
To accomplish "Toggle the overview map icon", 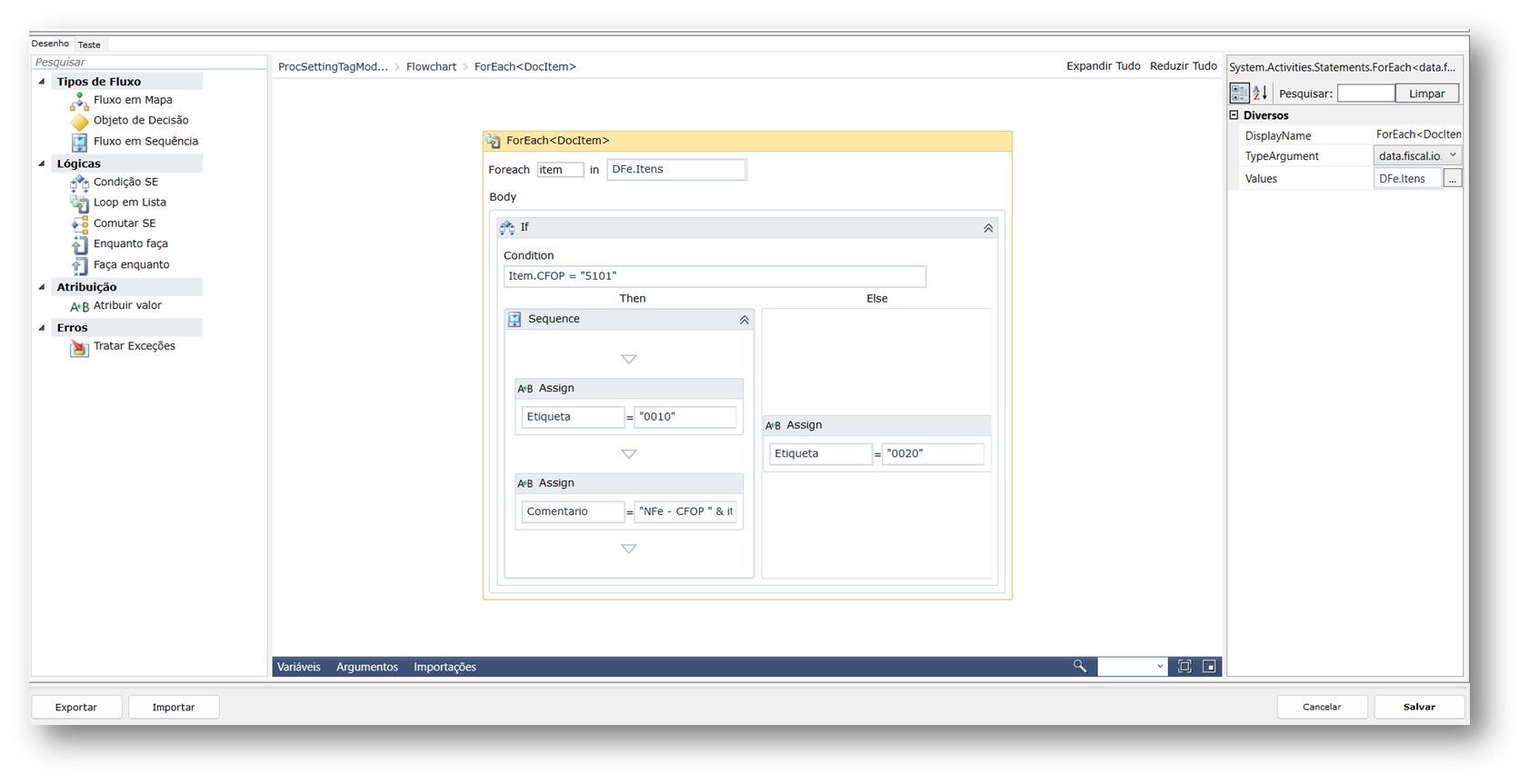I will pos(1209,667).
